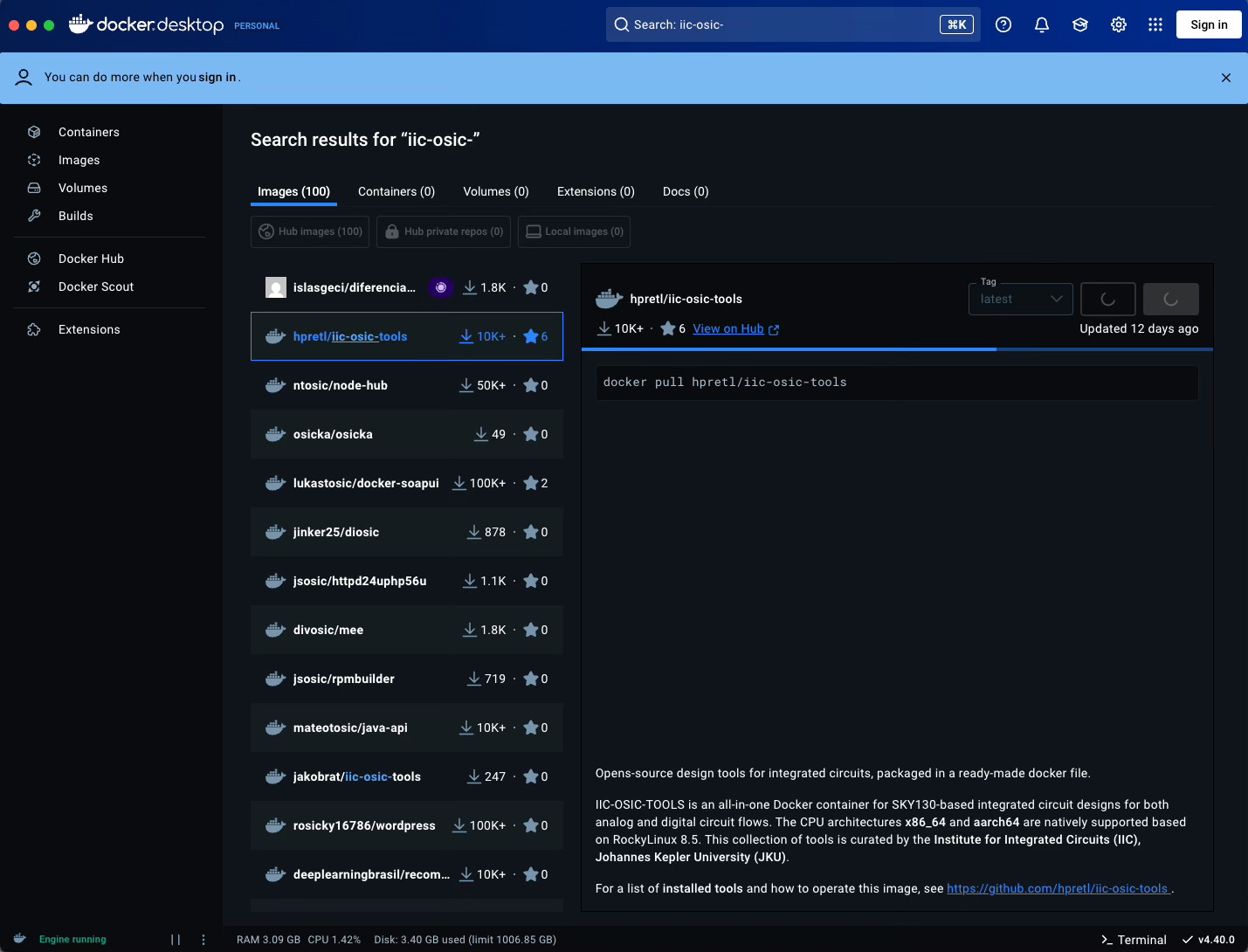1248x952 pixels.
Task: Click the Docker Desktop whale logo
Action: (x=80, y=24)
